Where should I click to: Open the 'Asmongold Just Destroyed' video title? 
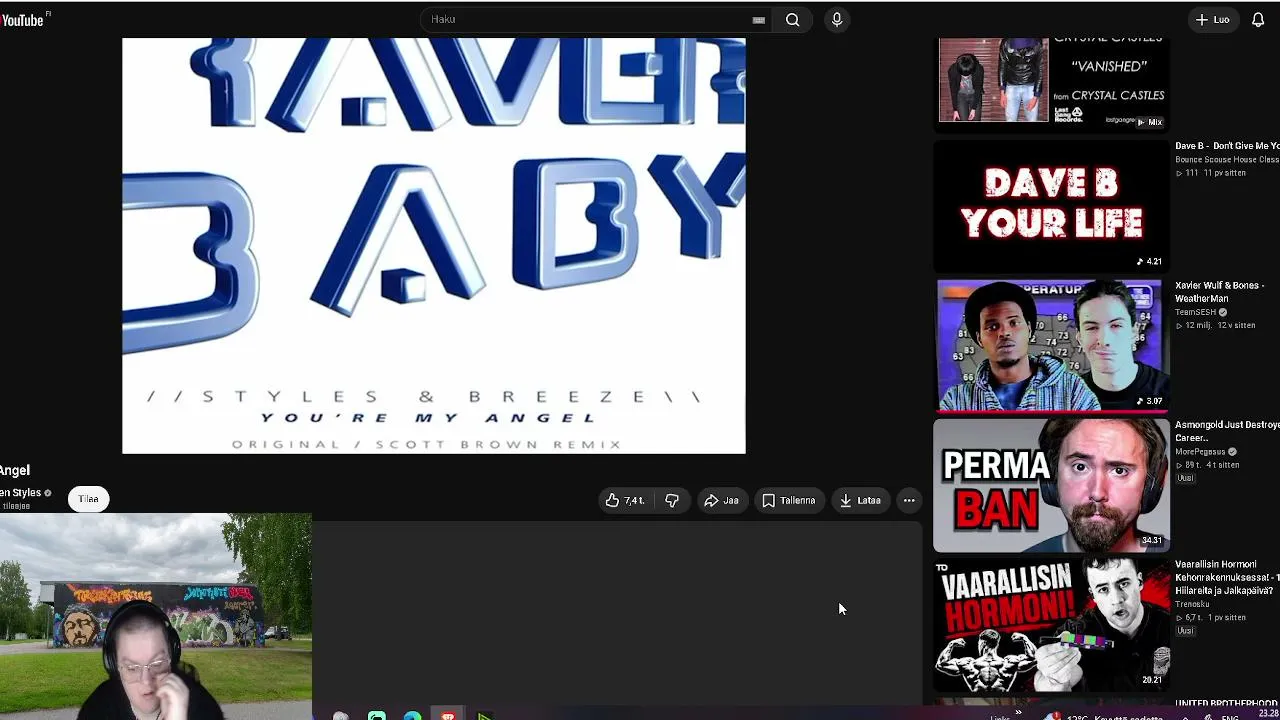(1227, 431)
